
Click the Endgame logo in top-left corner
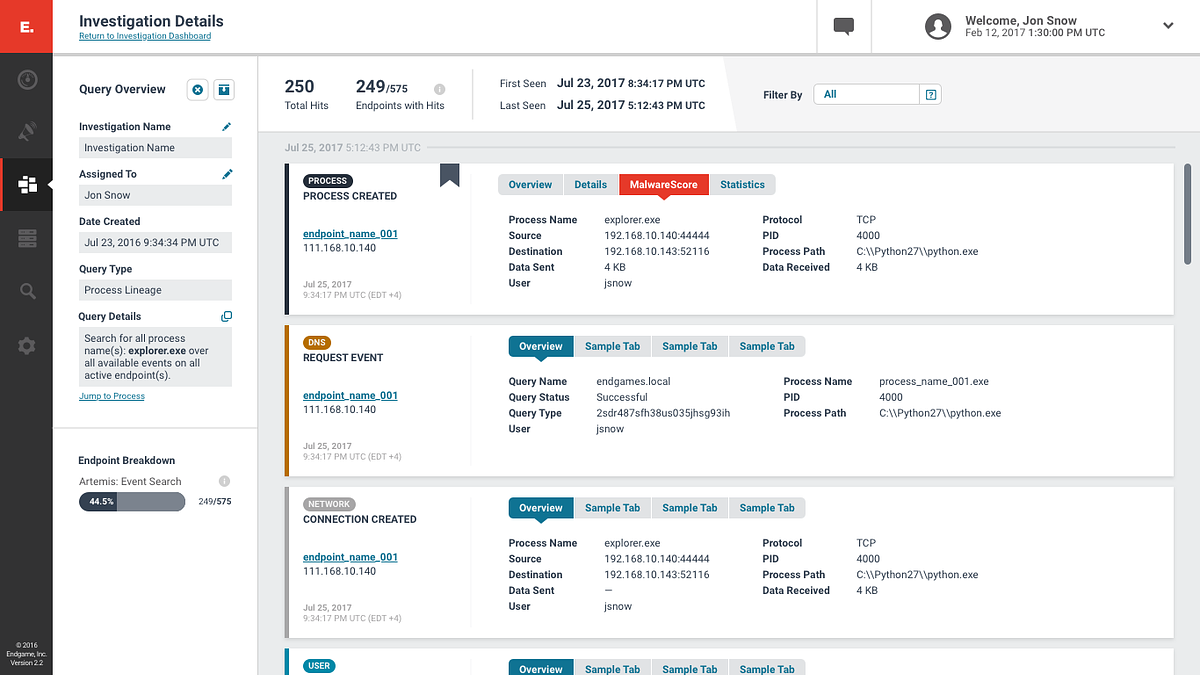point(26,27)
